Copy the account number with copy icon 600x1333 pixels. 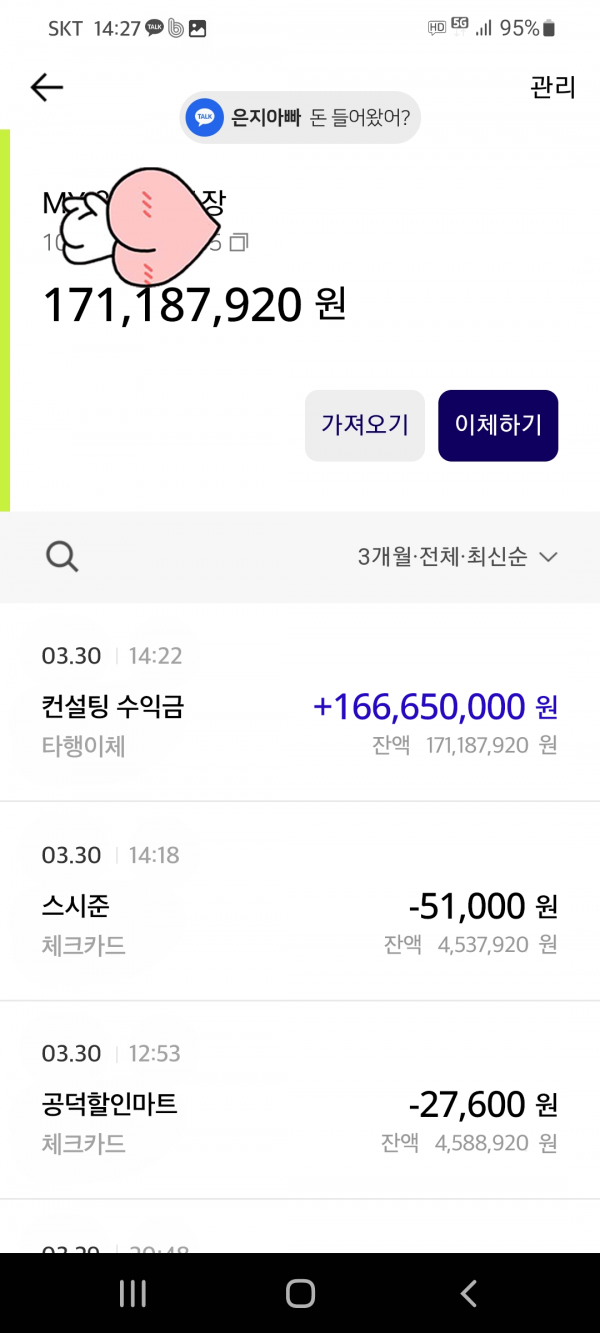point(239,242)
